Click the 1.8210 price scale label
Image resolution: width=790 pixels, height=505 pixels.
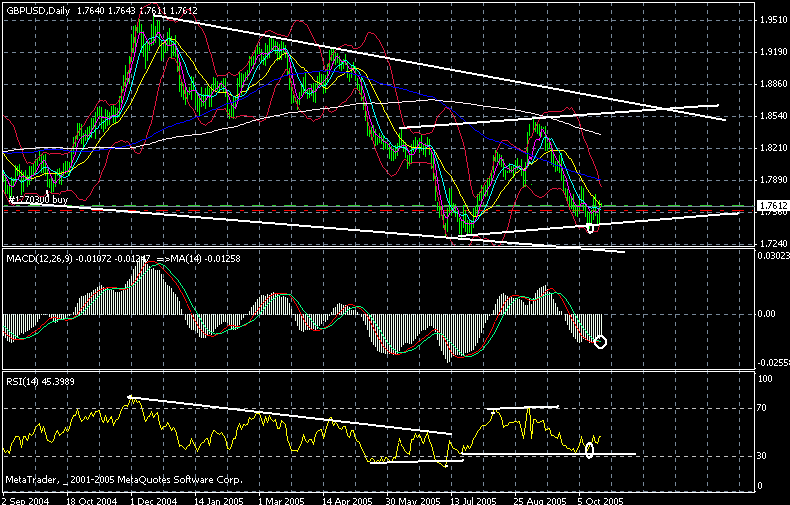coord(773,148)
